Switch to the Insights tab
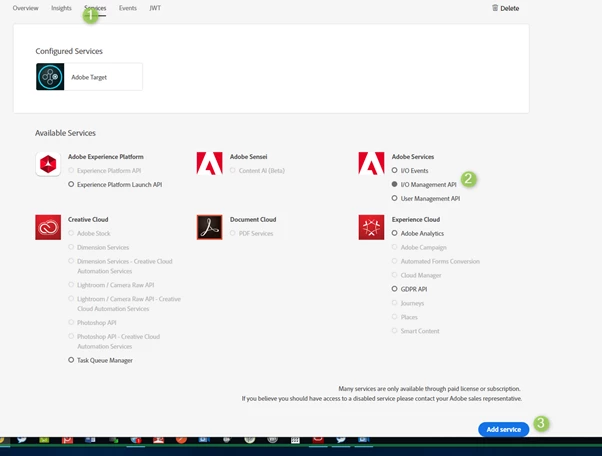Screen dimensions: 602x456 [x=61, y=8]
